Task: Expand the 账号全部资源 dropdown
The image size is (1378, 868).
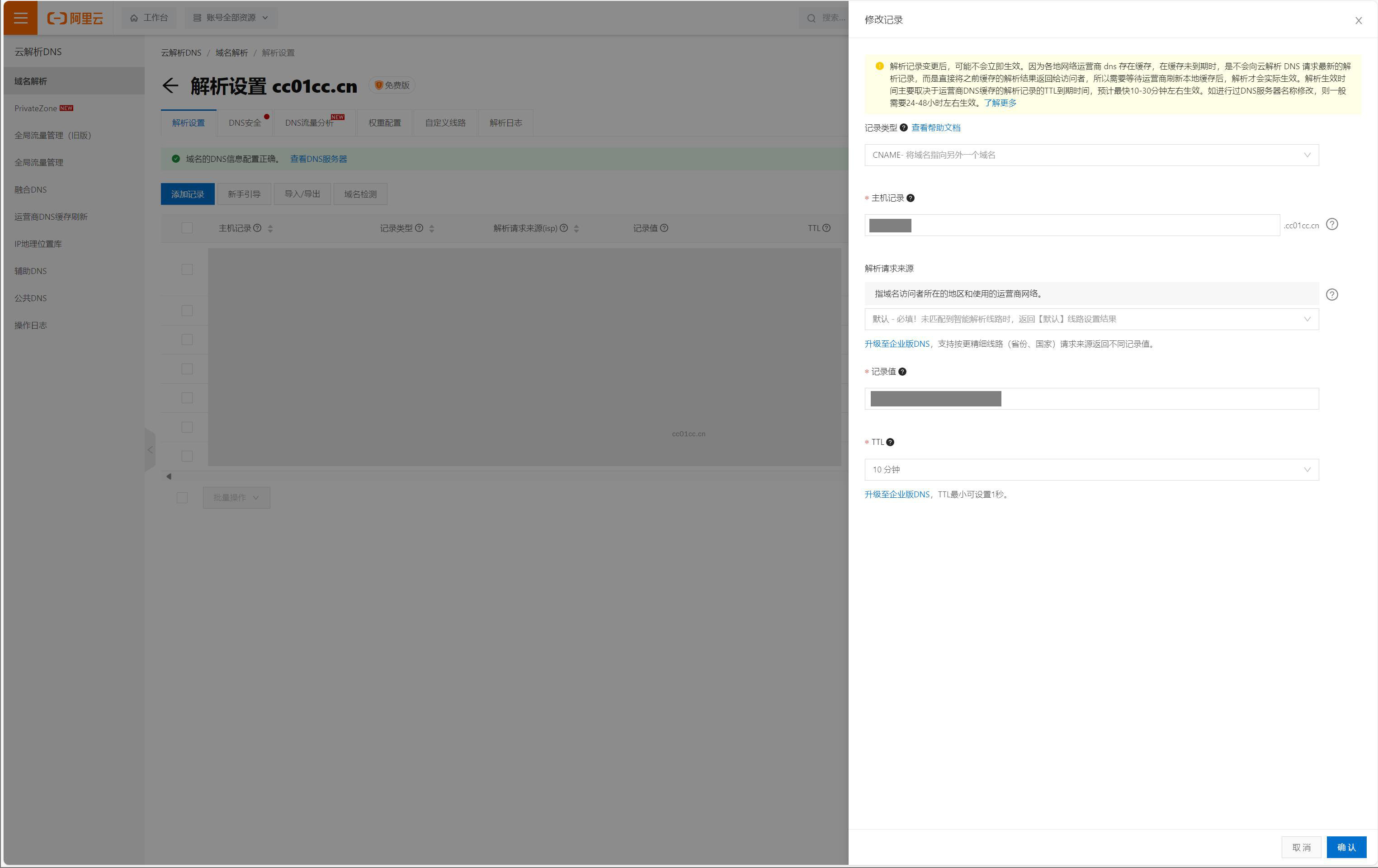Action: [x=231, y=18]
